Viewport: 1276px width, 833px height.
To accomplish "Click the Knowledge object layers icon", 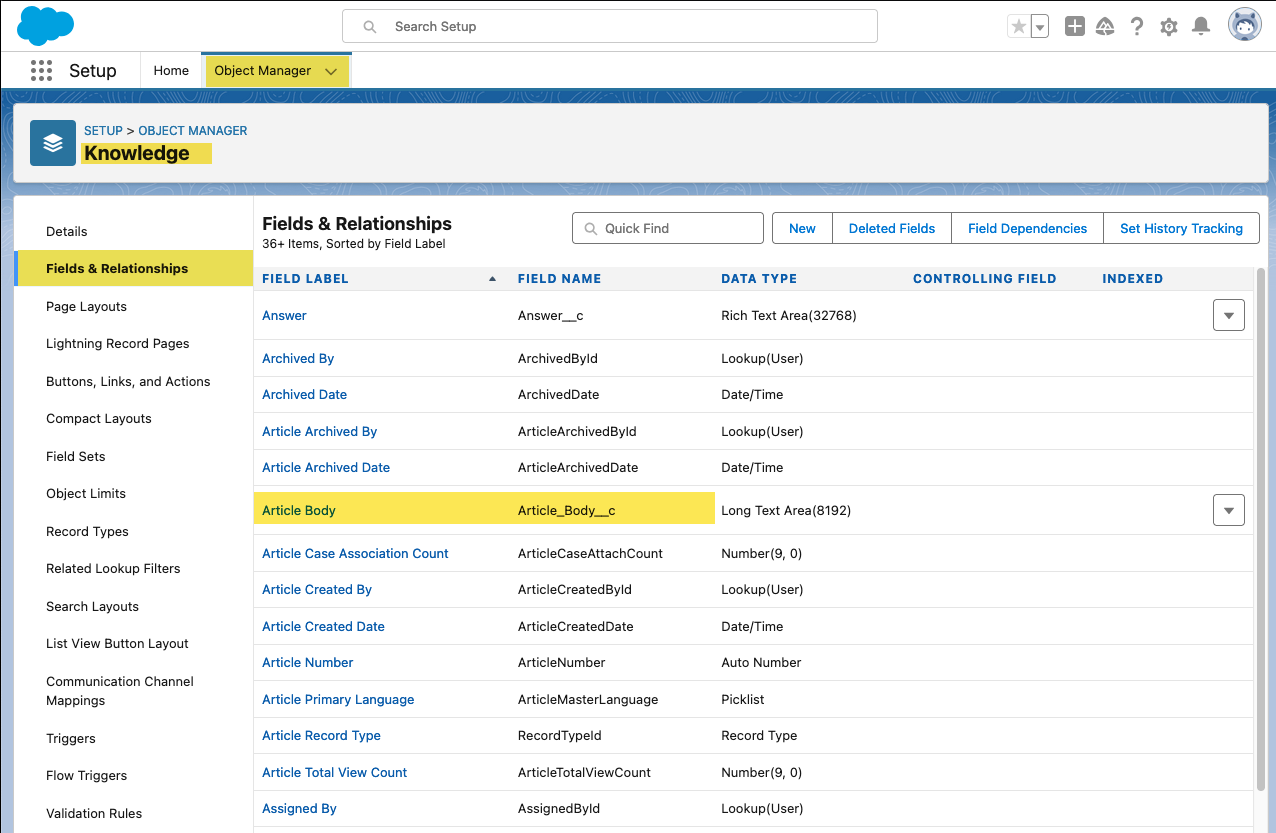I will tap(52, 142).
